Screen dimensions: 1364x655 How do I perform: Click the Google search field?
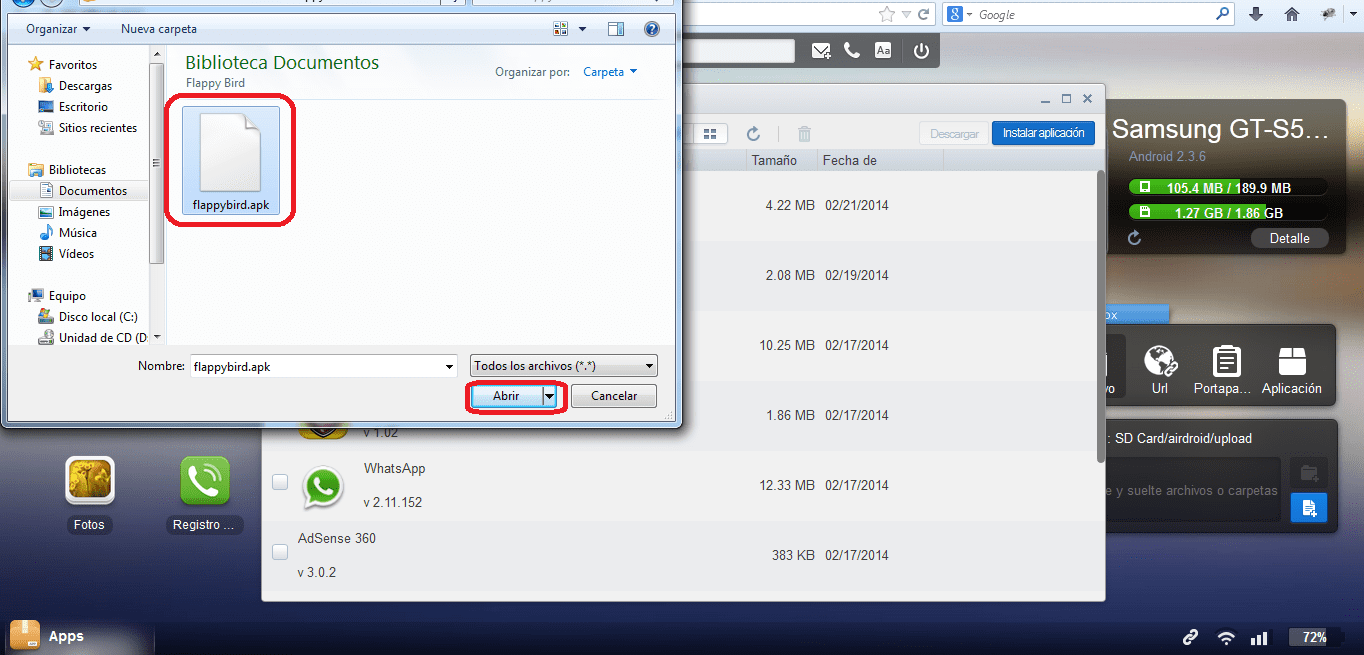point(1095,14)
